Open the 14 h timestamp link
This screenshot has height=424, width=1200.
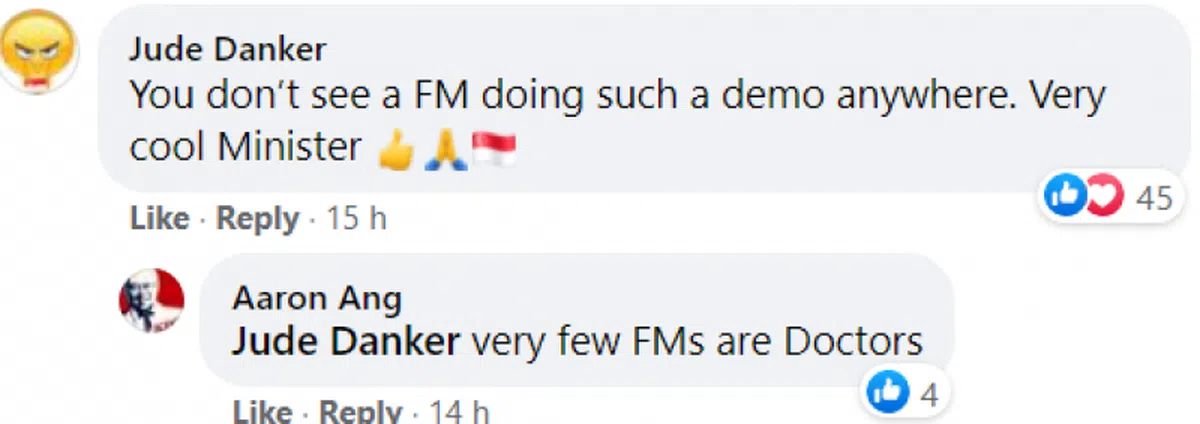(x=460, y=412)
